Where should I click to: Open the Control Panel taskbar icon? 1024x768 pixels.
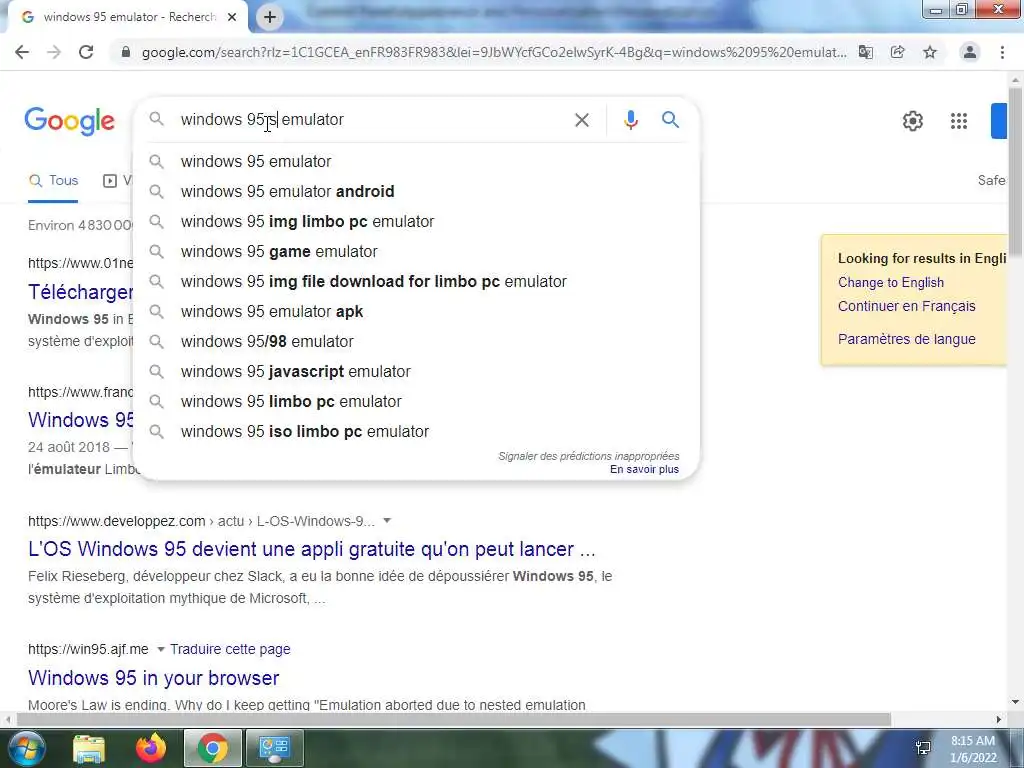[274, 748]
